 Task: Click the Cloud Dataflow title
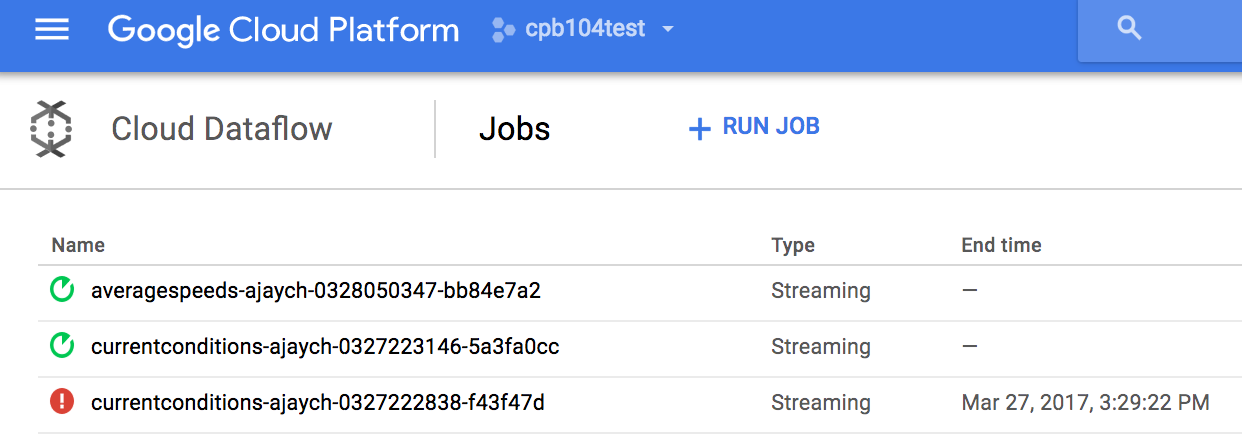[x=222, y=129]
